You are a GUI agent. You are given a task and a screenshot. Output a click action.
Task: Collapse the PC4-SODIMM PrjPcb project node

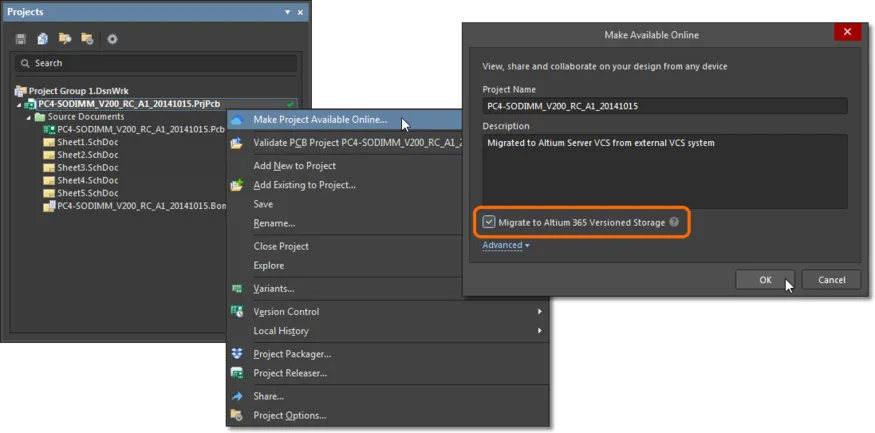pos(20,104)
